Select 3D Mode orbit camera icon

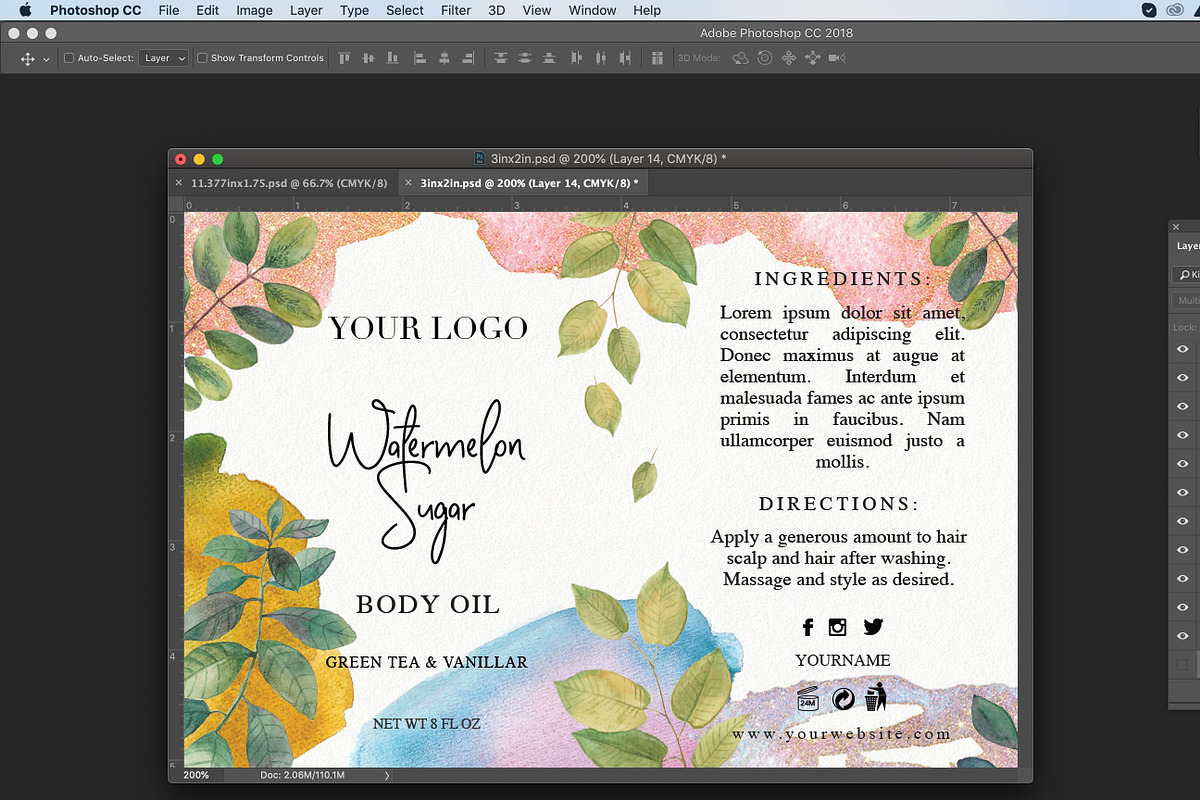741,58
